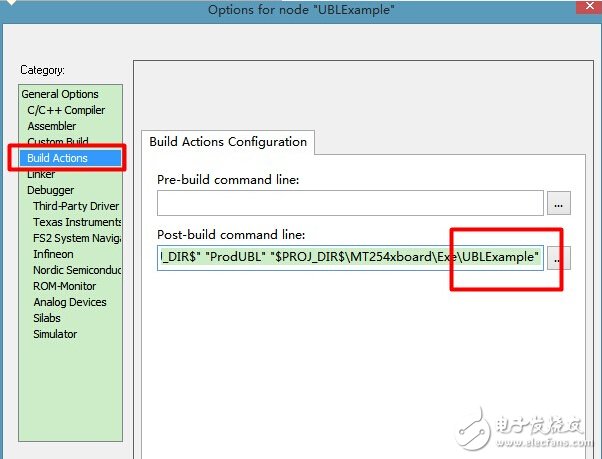Switch to Build Actions Configuration tab
The width and height of the screenshot is (602, 459).
point(228,142)
